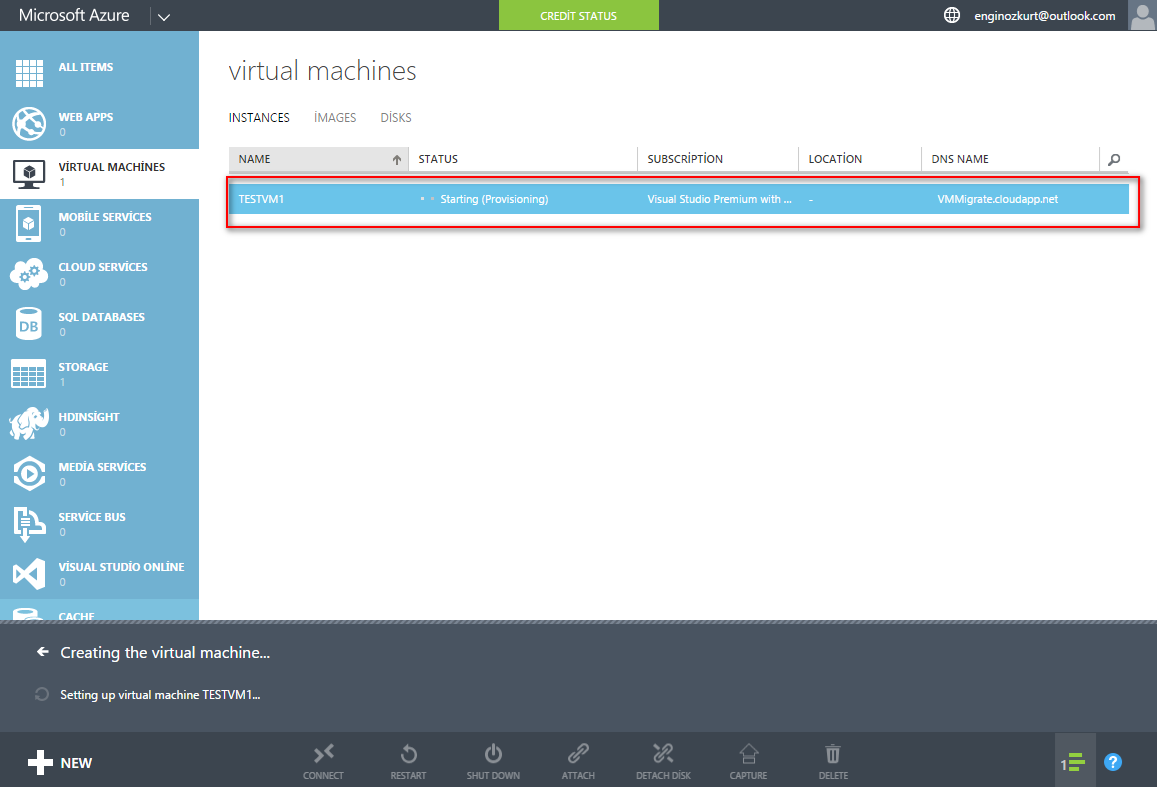Open Cloud Services gear-cloud icon

(29, 274)
